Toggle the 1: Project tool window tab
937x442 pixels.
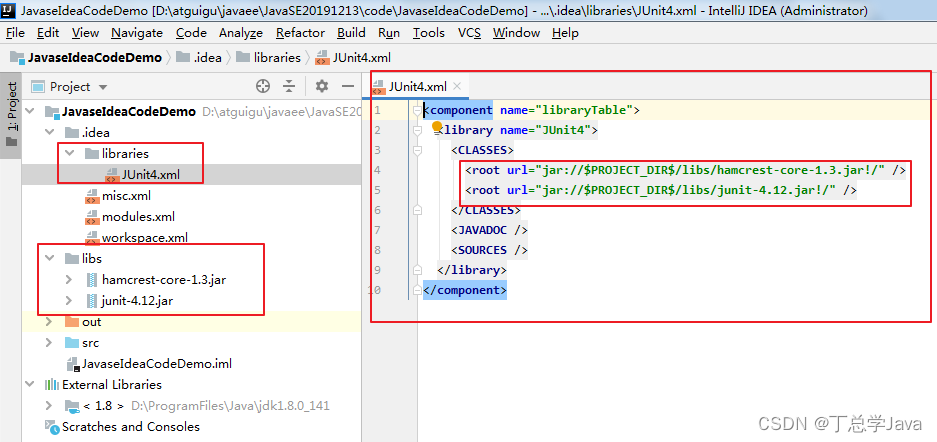click(11, 115)
